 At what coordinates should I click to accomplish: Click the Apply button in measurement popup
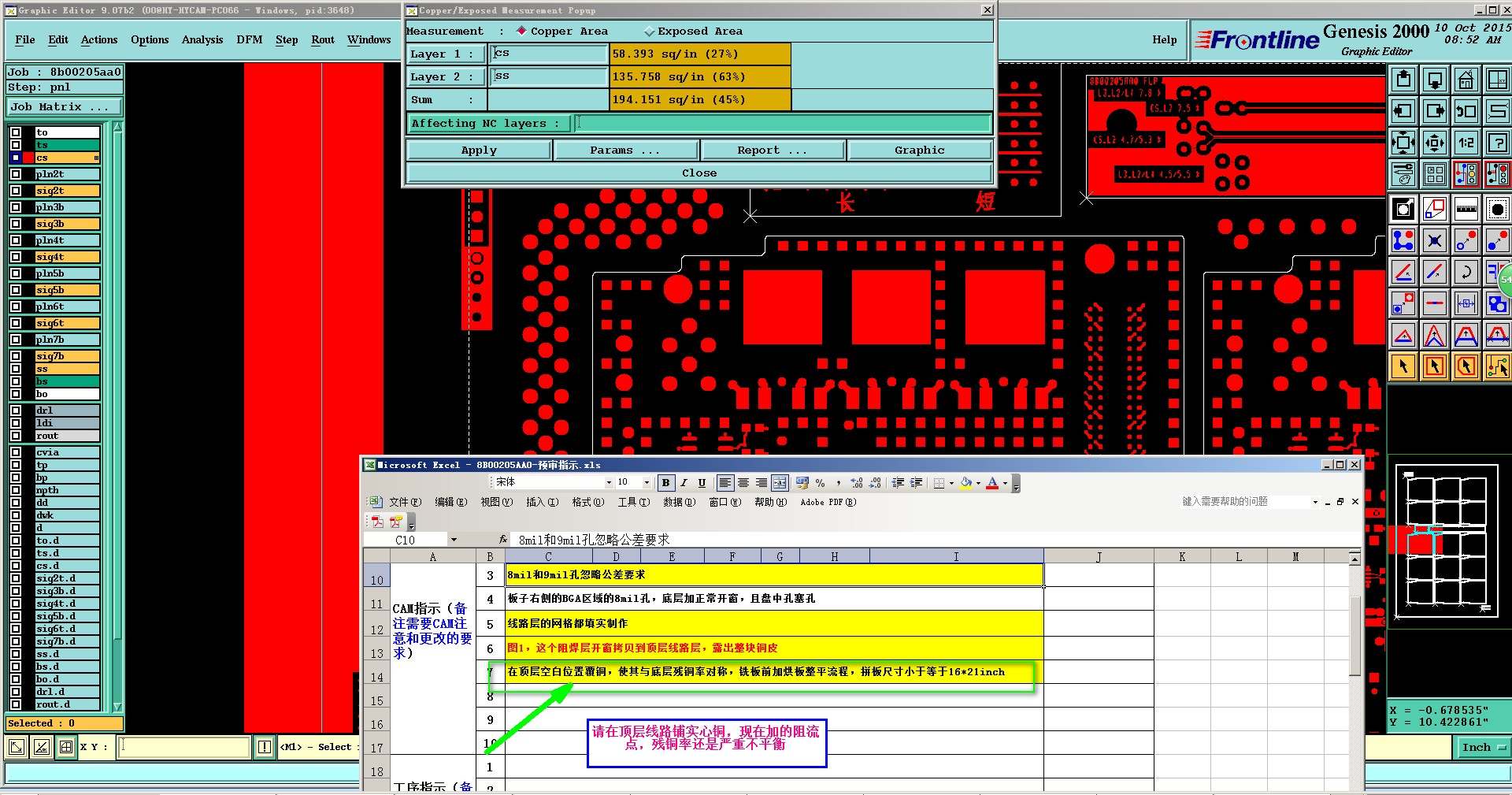pyautogui.click(x=479, y=150)
